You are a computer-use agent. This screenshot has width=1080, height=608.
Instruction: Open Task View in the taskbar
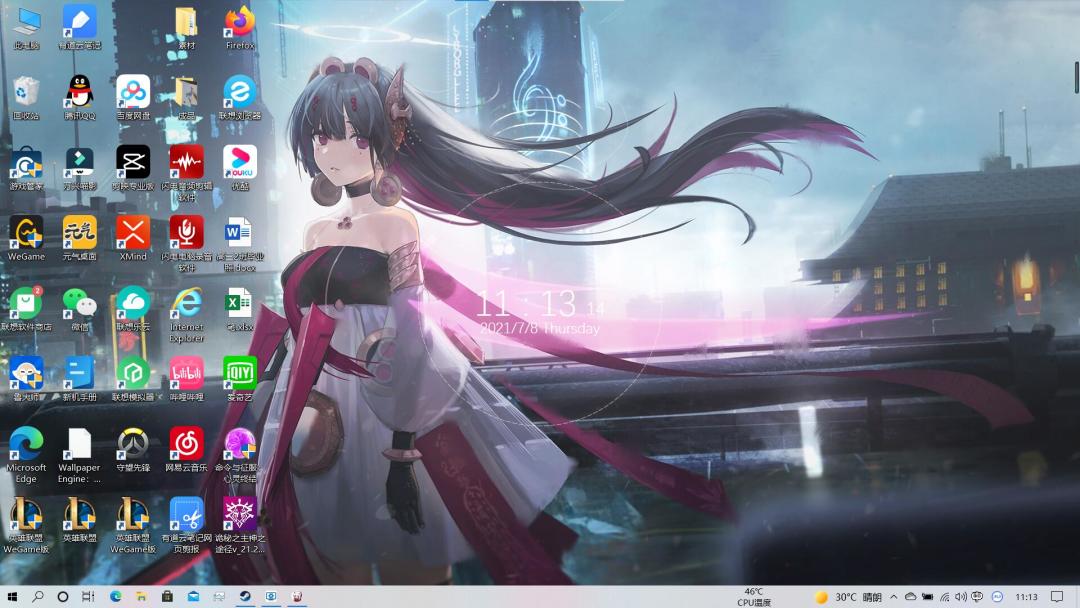click(x=88, y=596)
